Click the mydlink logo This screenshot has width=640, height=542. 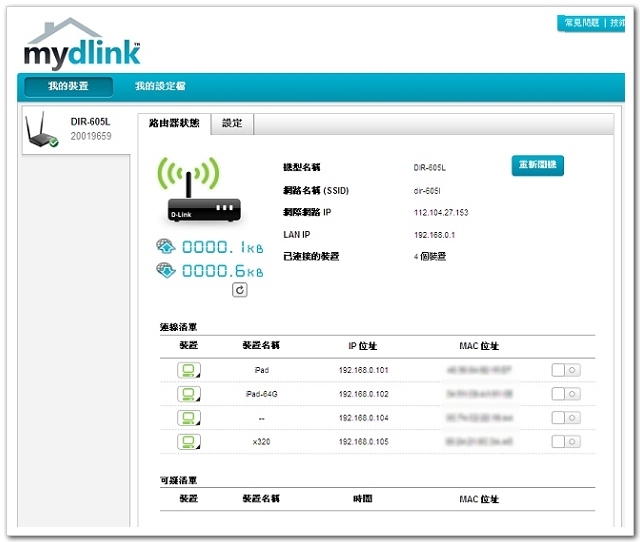click(x=82, y=43)
